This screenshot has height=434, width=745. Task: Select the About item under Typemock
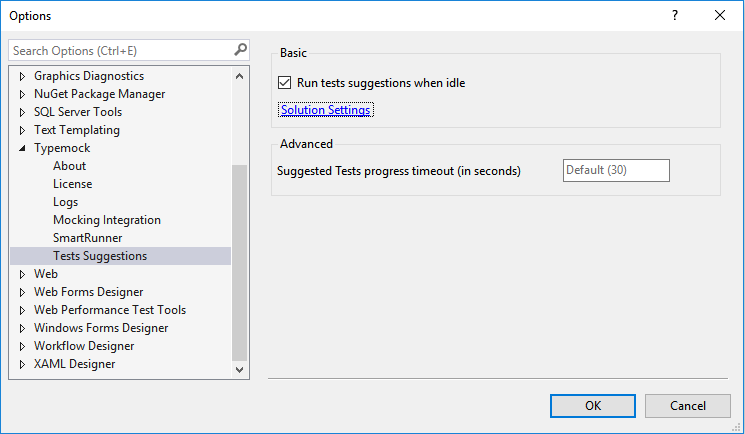pyautogui.click(x=69, y=166)
